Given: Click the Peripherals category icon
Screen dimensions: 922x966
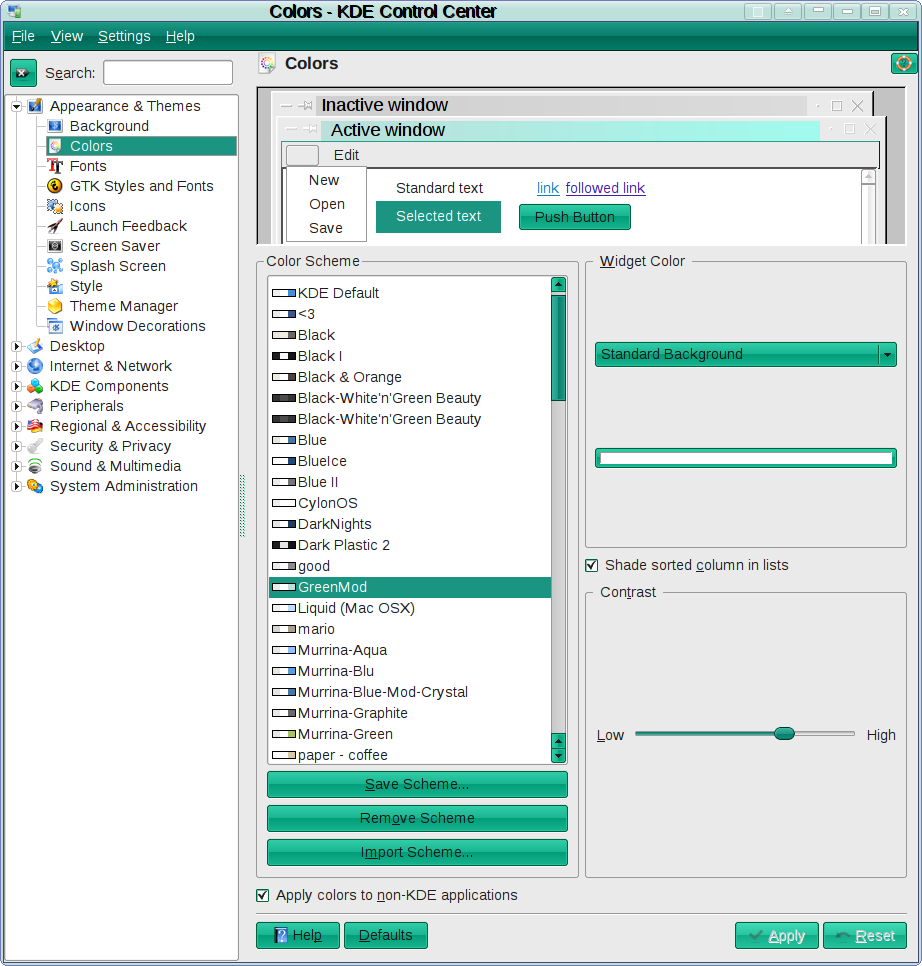Looking at the screenshot, I should click(x=36, y=406).
